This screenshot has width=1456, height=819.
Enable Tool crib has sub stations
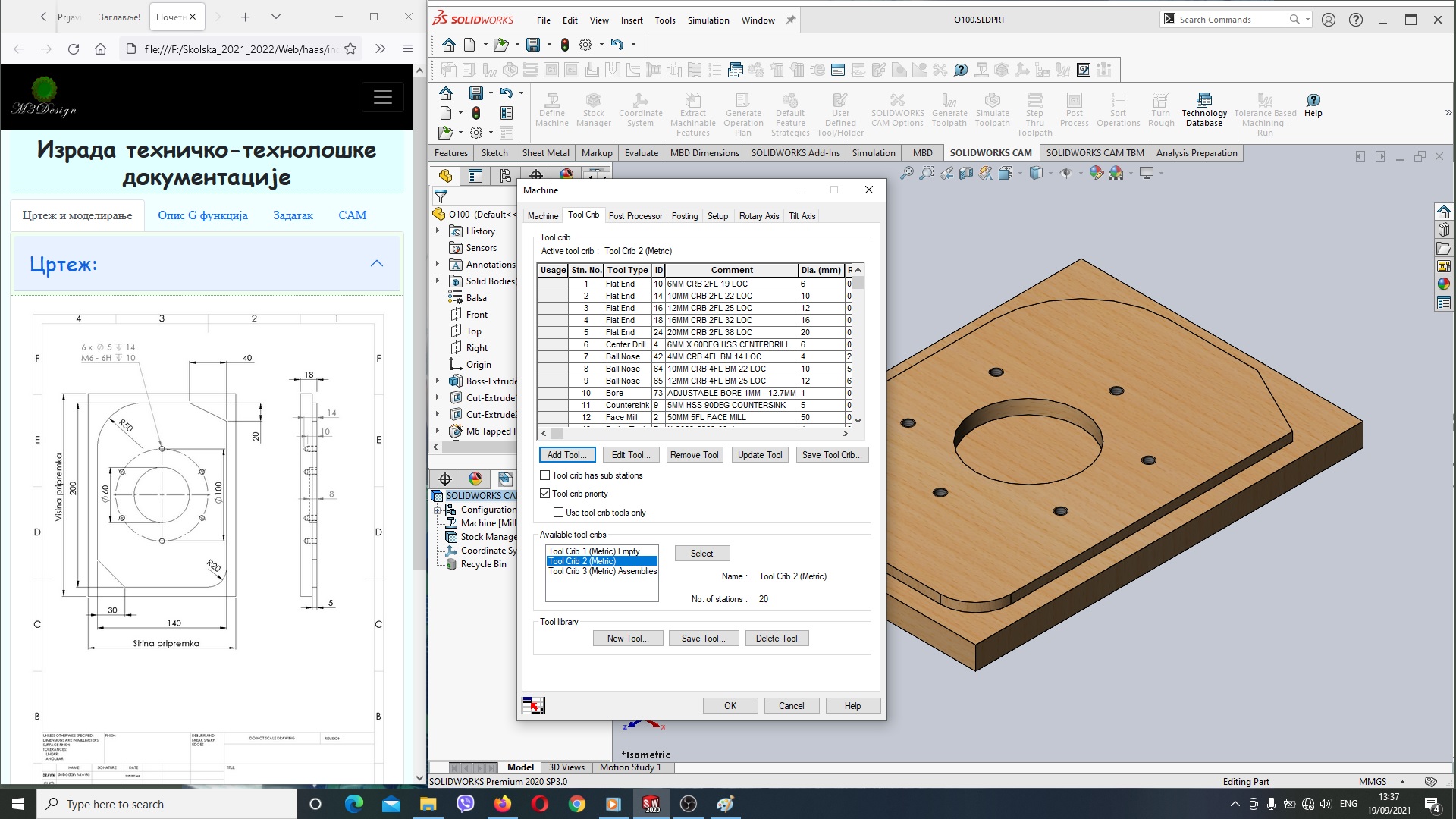pyautogui.click(x=545, y=475)
